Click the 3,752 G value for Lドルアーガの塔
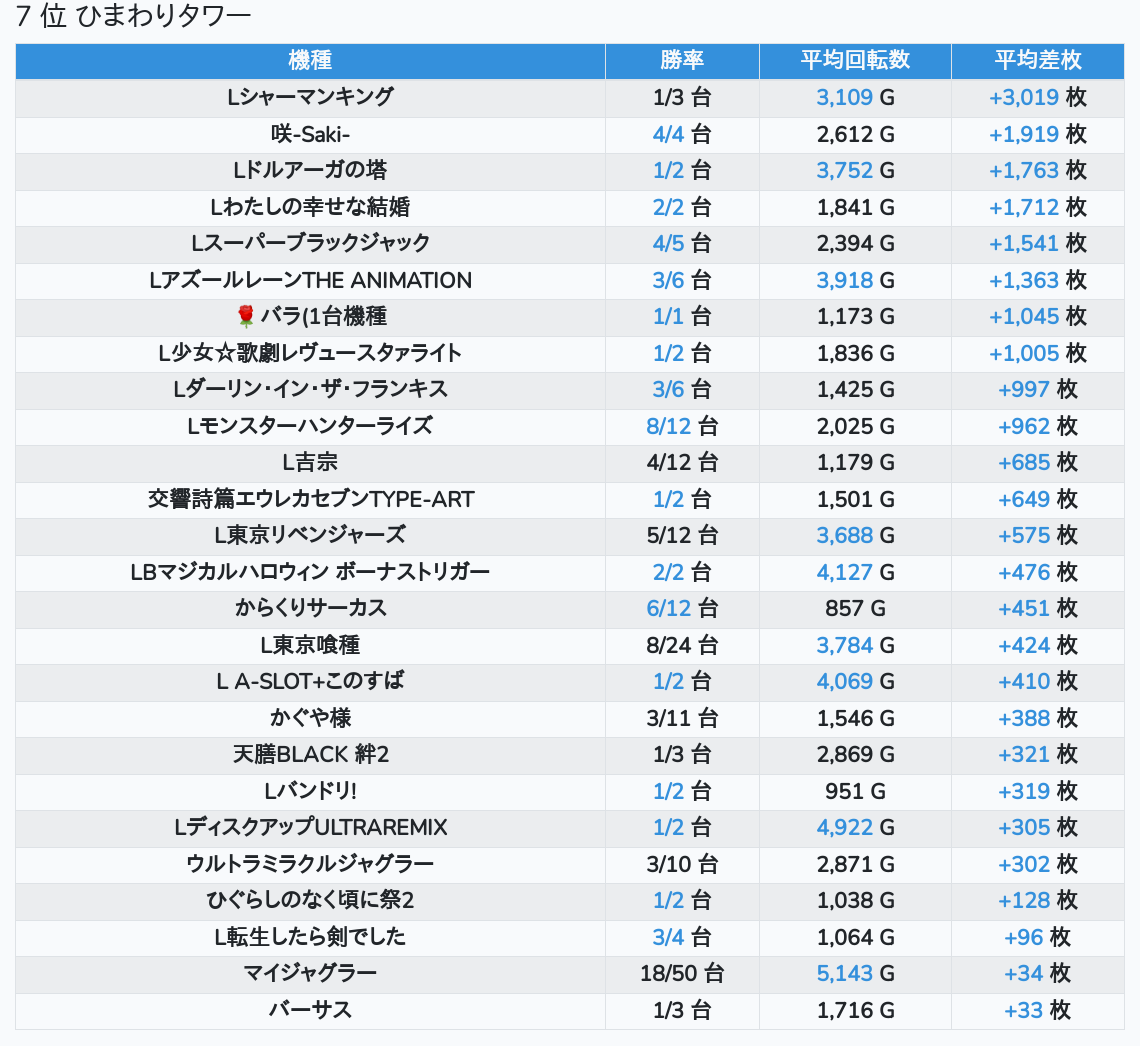This screenshot has width=1140, height=1046. click(845, 170)
